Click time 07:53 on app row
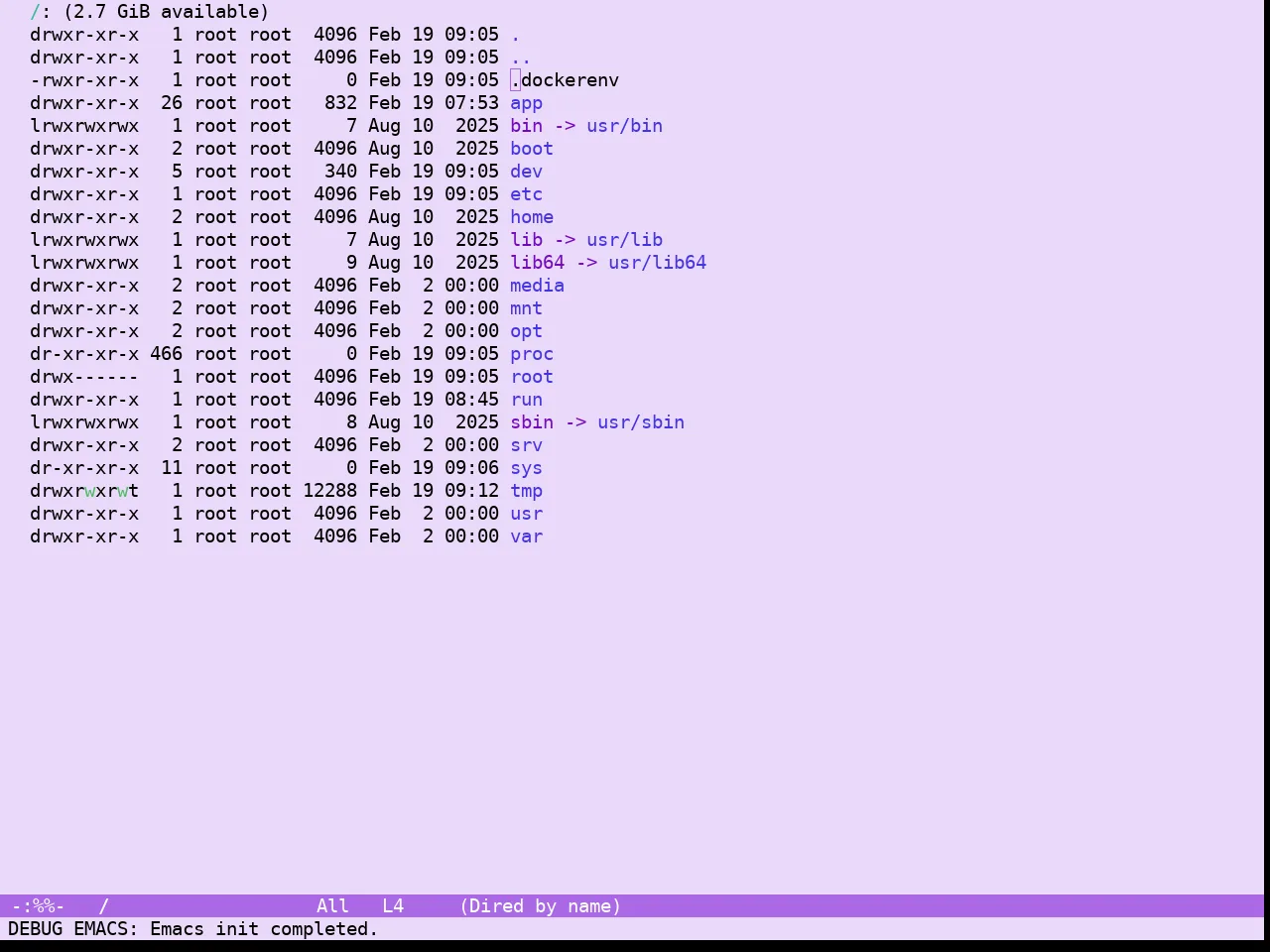 [x=471, y=103]
